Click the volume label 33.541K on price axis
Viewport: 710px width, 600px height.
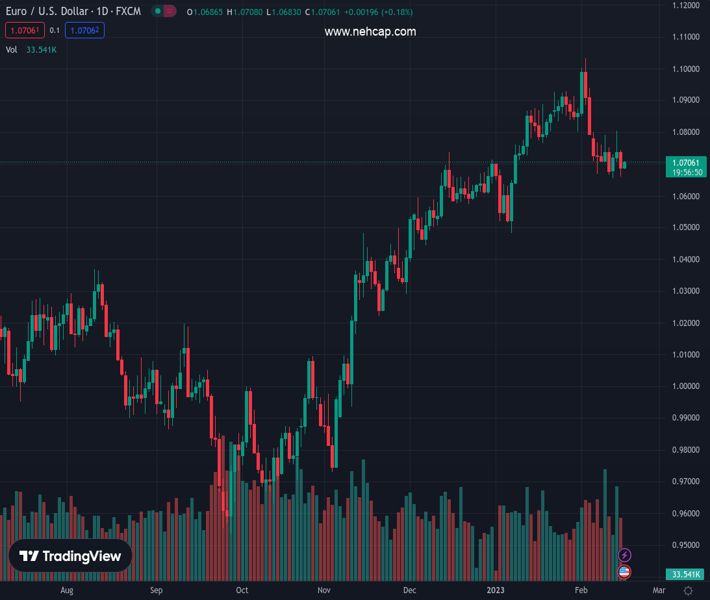pyautogui.click(x=686, y=574)
